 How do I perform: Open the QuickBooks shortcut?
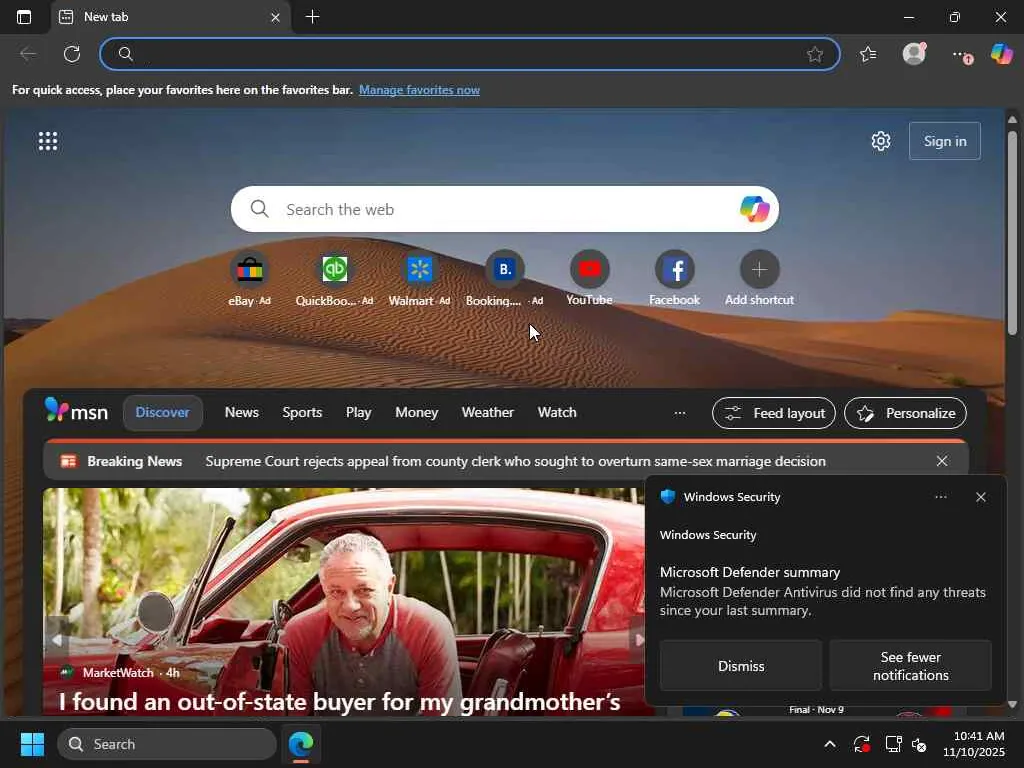(x=334, y=278)
